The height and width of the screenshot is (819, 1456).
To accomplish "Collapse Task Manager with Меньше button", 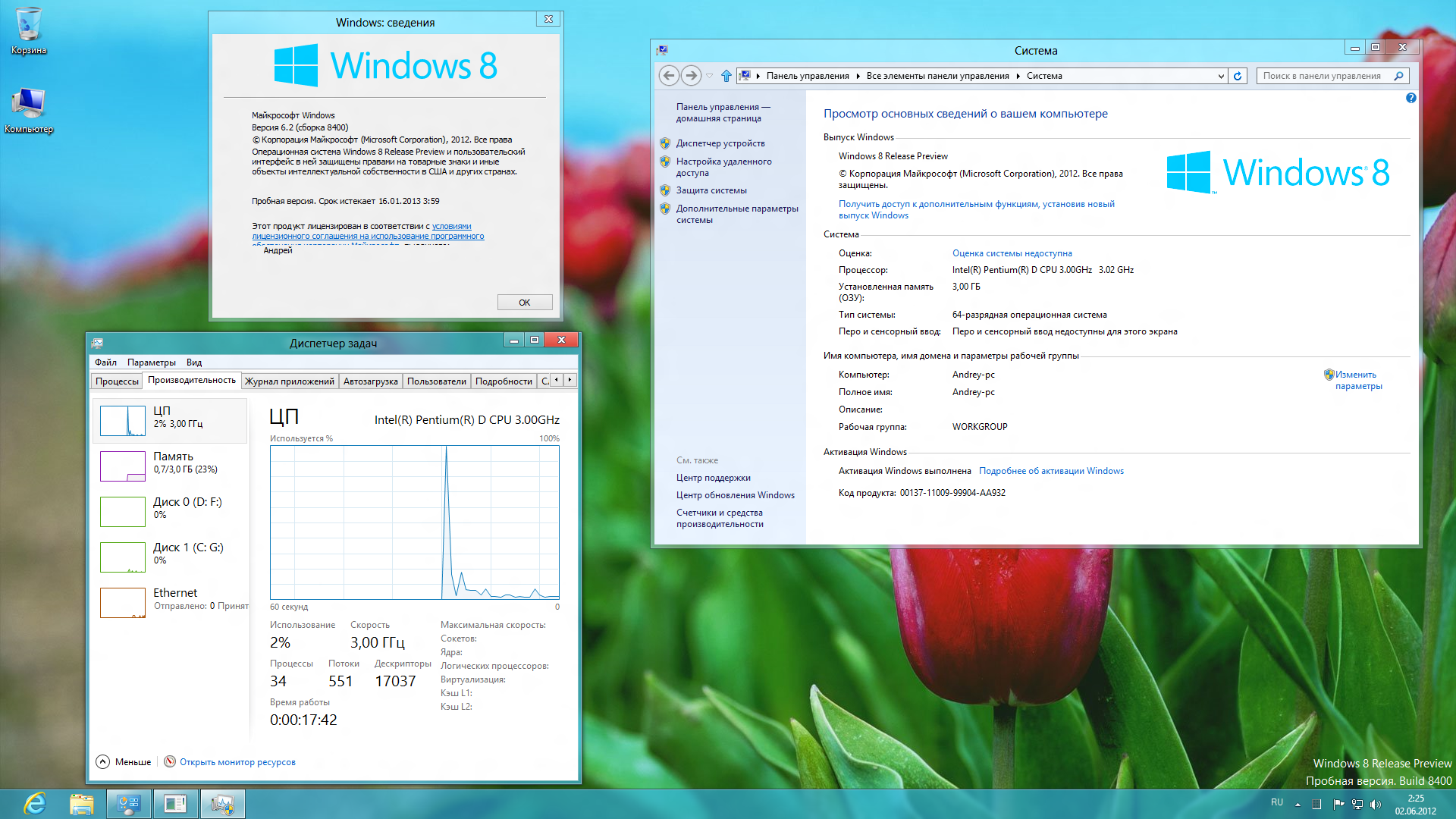I will coord(124,762).
